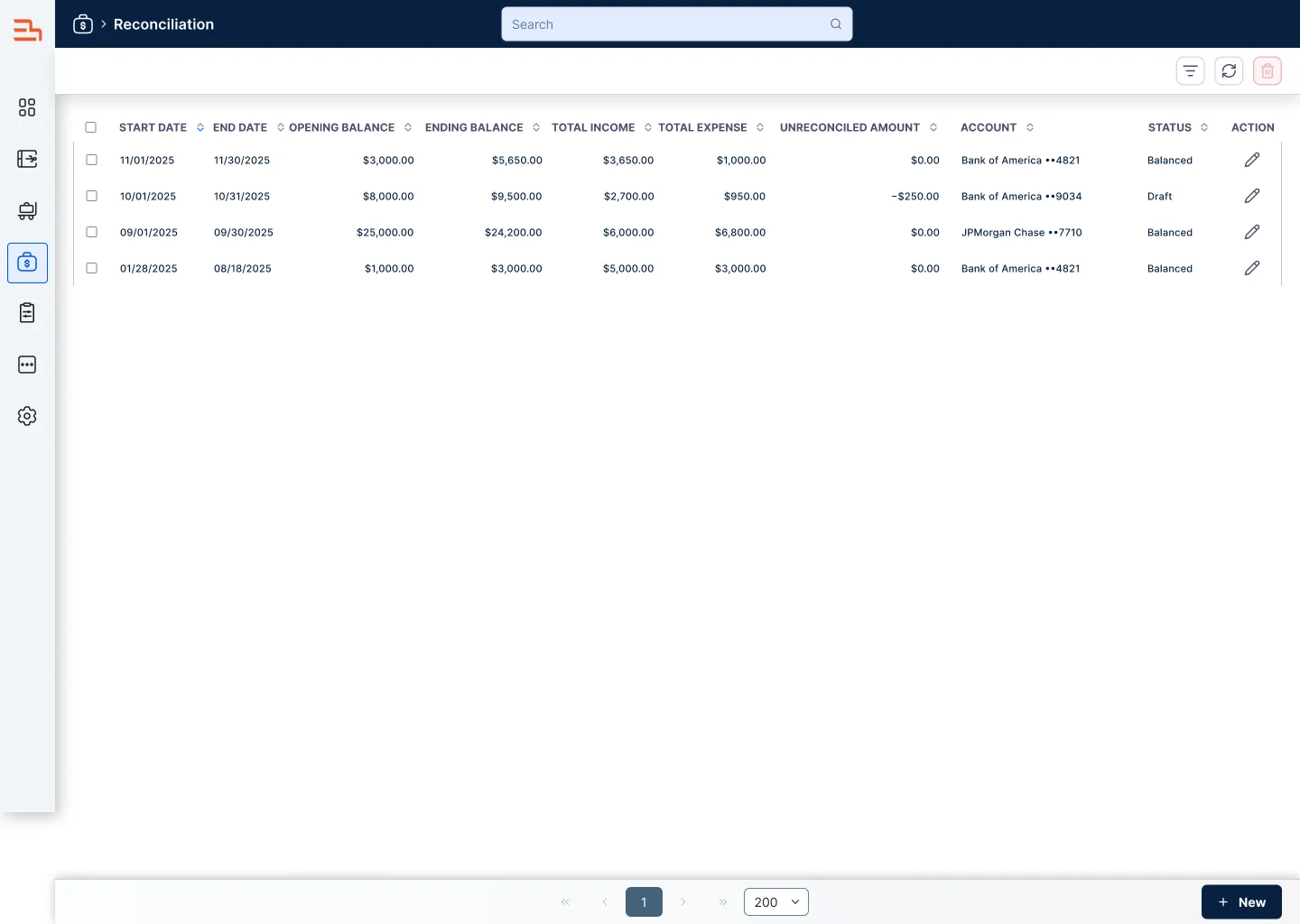Refresh the reconciliation list
Screen dimensions: 1300x924
tap(1229, 71)
